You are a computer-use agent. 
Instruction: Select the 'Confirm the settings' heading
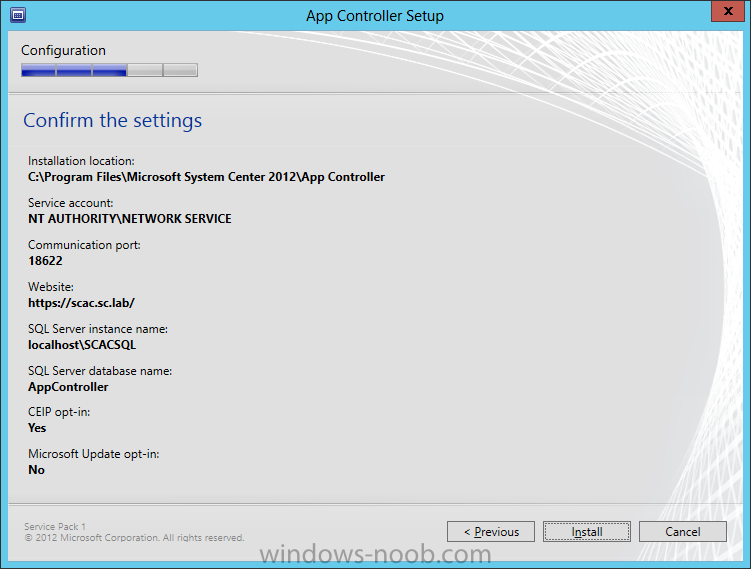pos(113,120)
